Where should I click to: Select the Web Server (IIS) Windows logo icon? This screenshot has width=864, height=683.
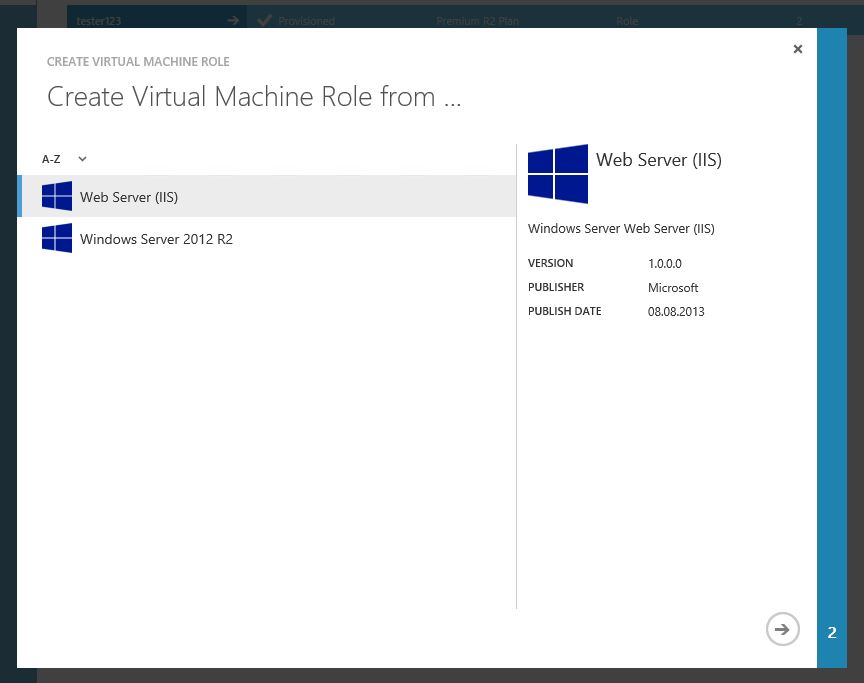[56, 196]
